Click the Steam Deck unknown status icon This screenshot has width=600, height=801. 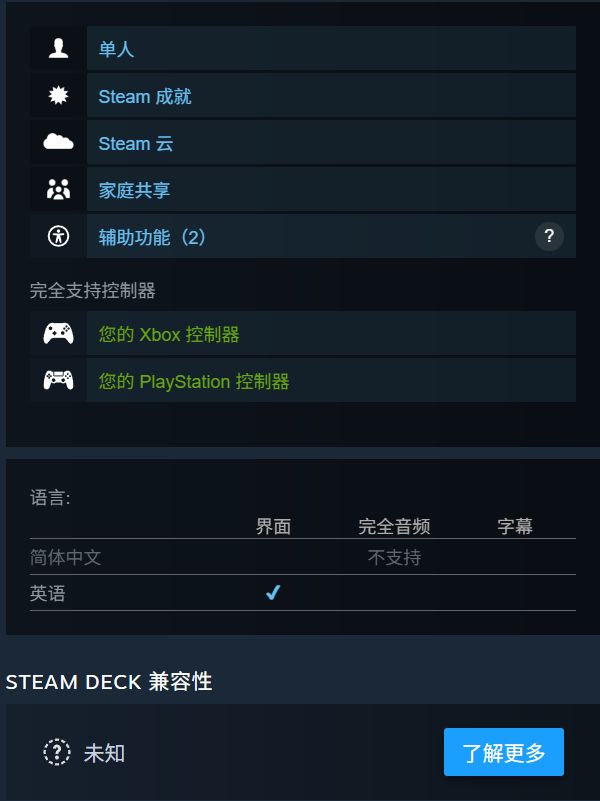coord(57,753)
